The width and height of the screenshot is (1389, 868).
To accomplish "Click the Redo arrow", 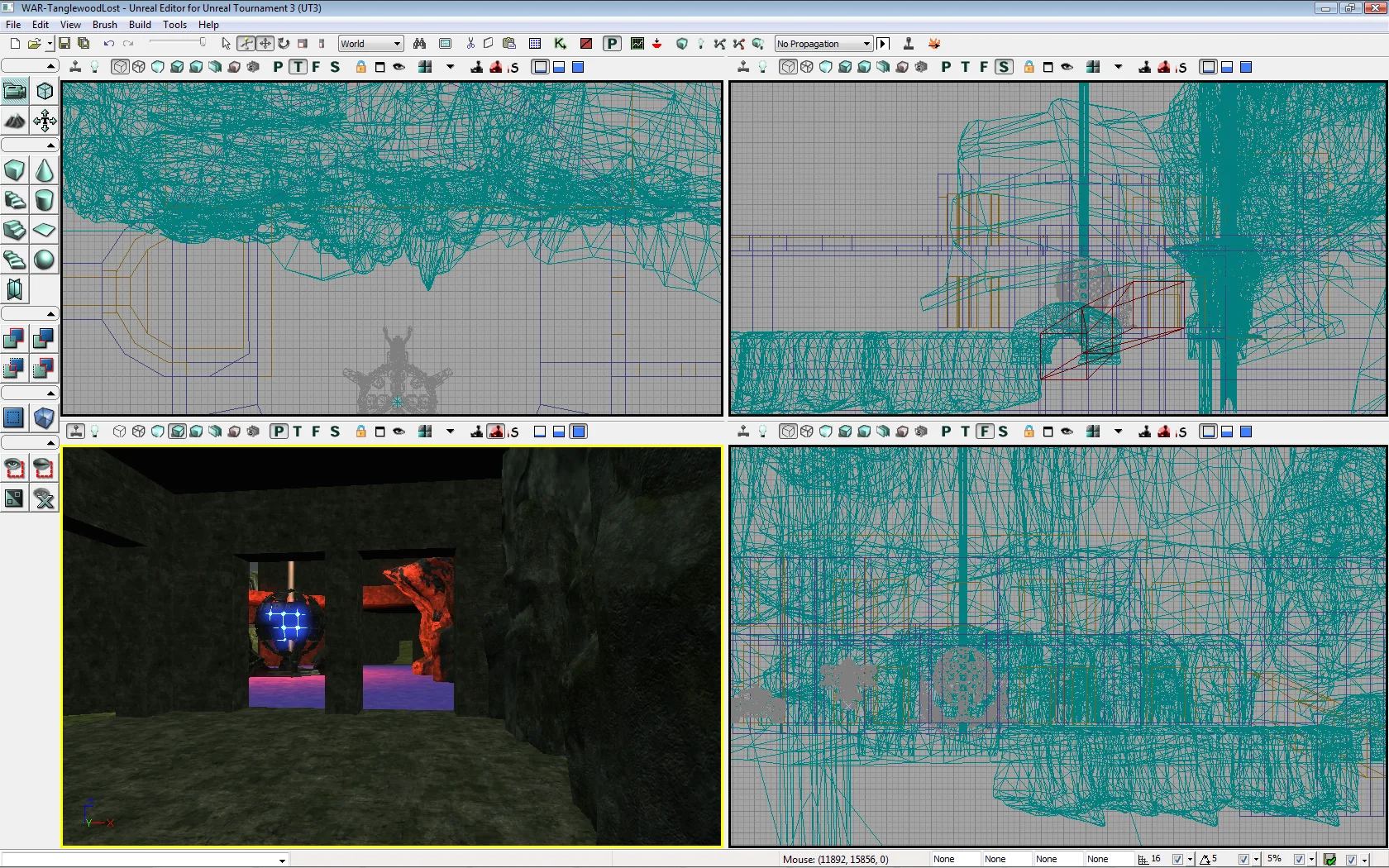I will (128, 44).
